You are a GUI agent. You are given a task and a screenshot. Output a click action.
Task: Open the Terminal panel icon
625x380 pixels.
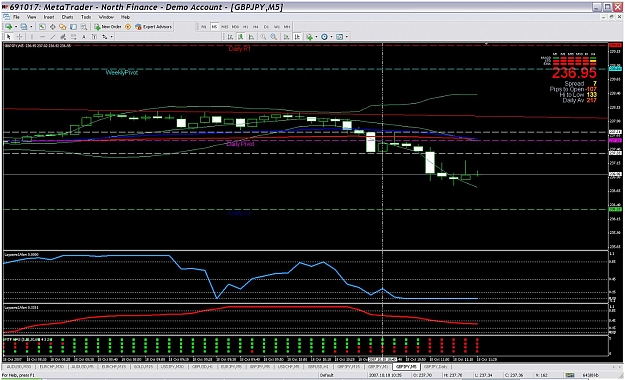pyautogui.click(x=73, y=27)
